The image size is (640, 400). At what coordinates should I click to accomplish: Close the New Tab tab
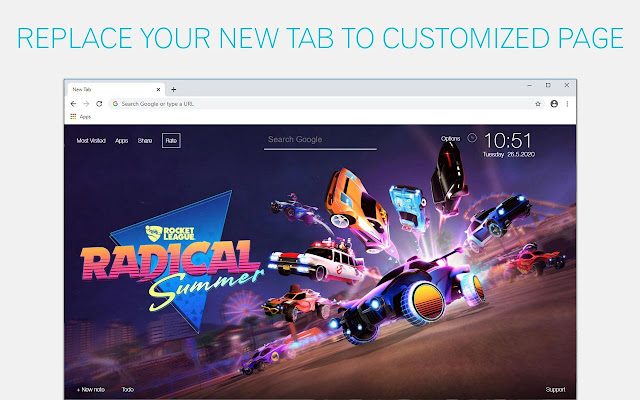158,89
